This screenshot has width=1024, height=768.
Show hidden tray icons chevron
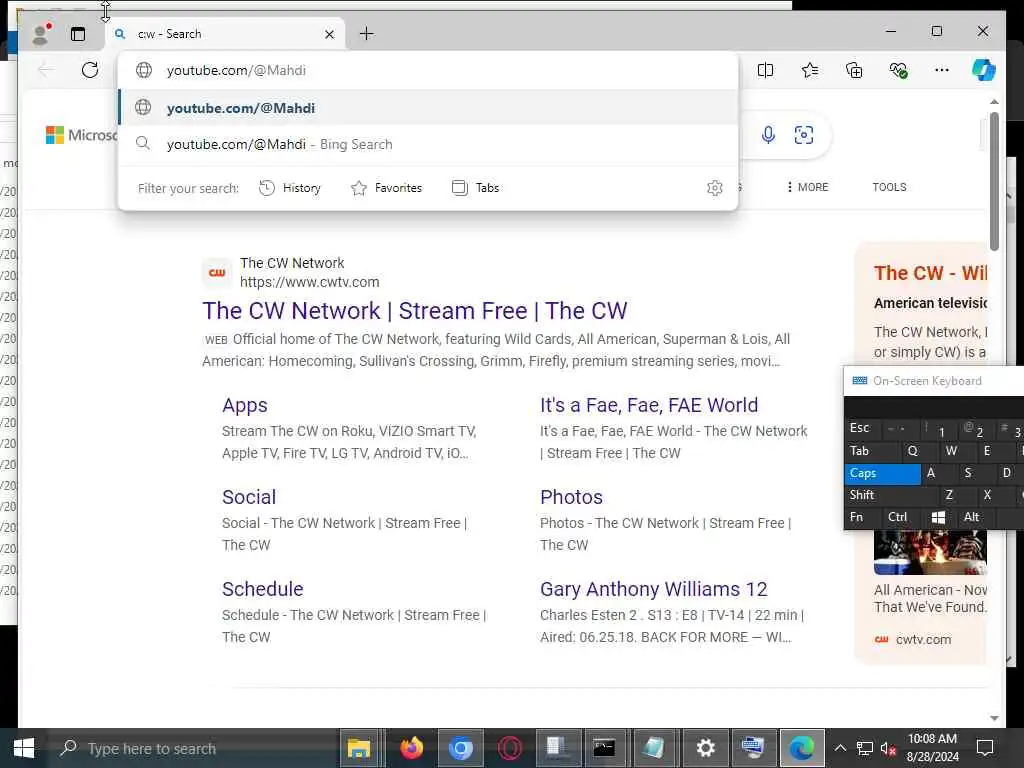point(840,748)
